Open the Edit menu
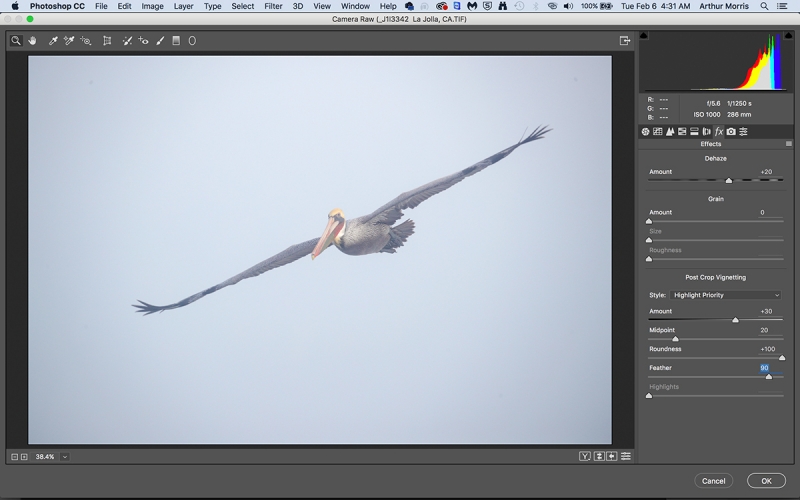 [x=124, y=6]
